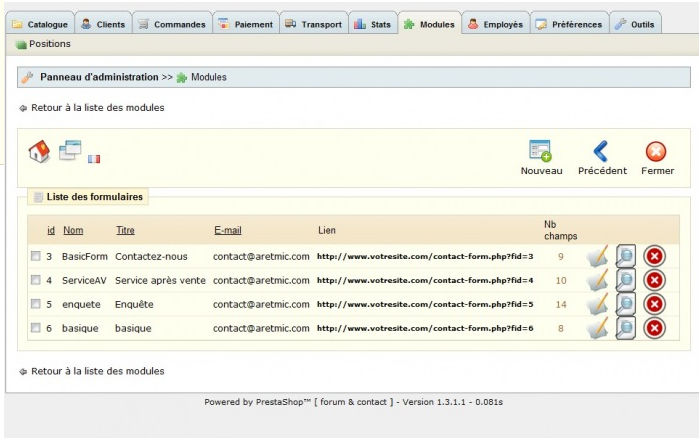Switch to the Commandes tab
Screen dimensions: 699x438
[x=171, y=24]
